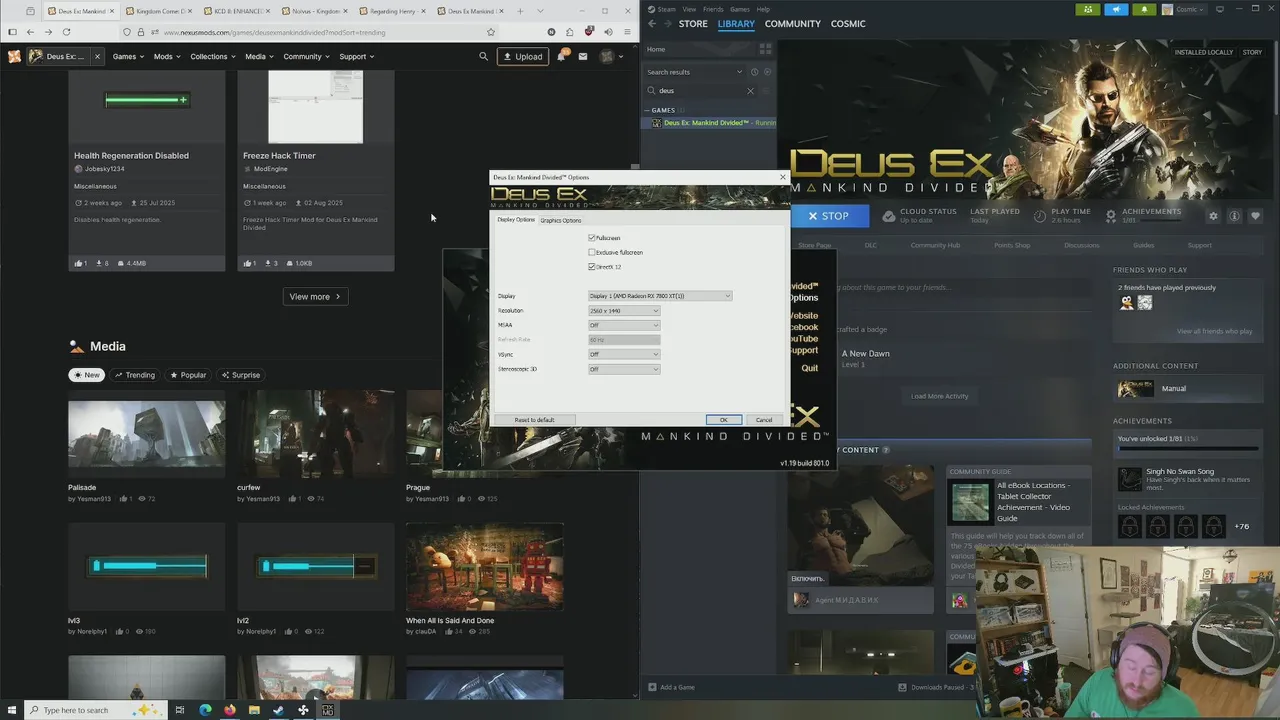Open the VSync dropdown
1280x720 pixels.
(624, 354)
